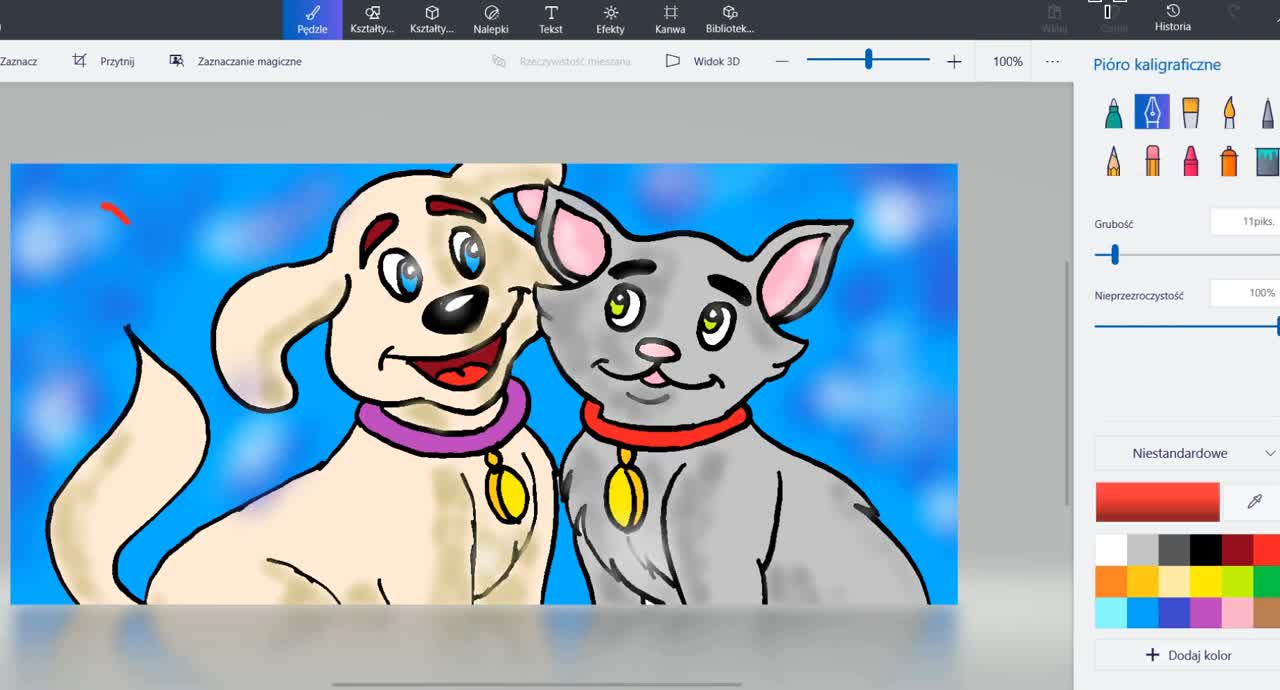Switch to Widok 3D
Image resolution: width=1280 pixels, height=690 pixels.
pyautogui.click(x=703, y=61)
